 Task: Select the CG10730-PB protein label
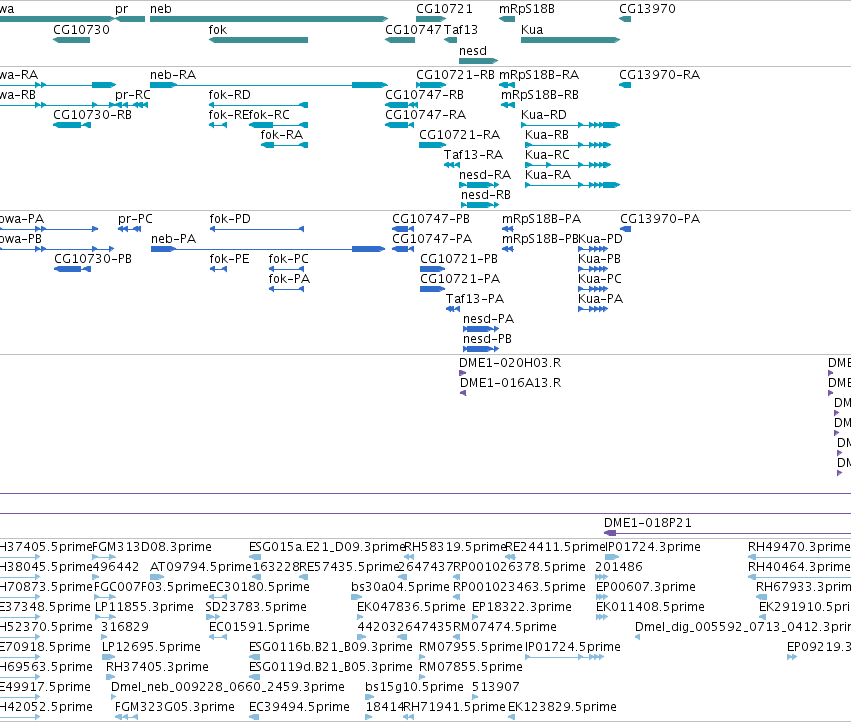(x=93, y=259)
